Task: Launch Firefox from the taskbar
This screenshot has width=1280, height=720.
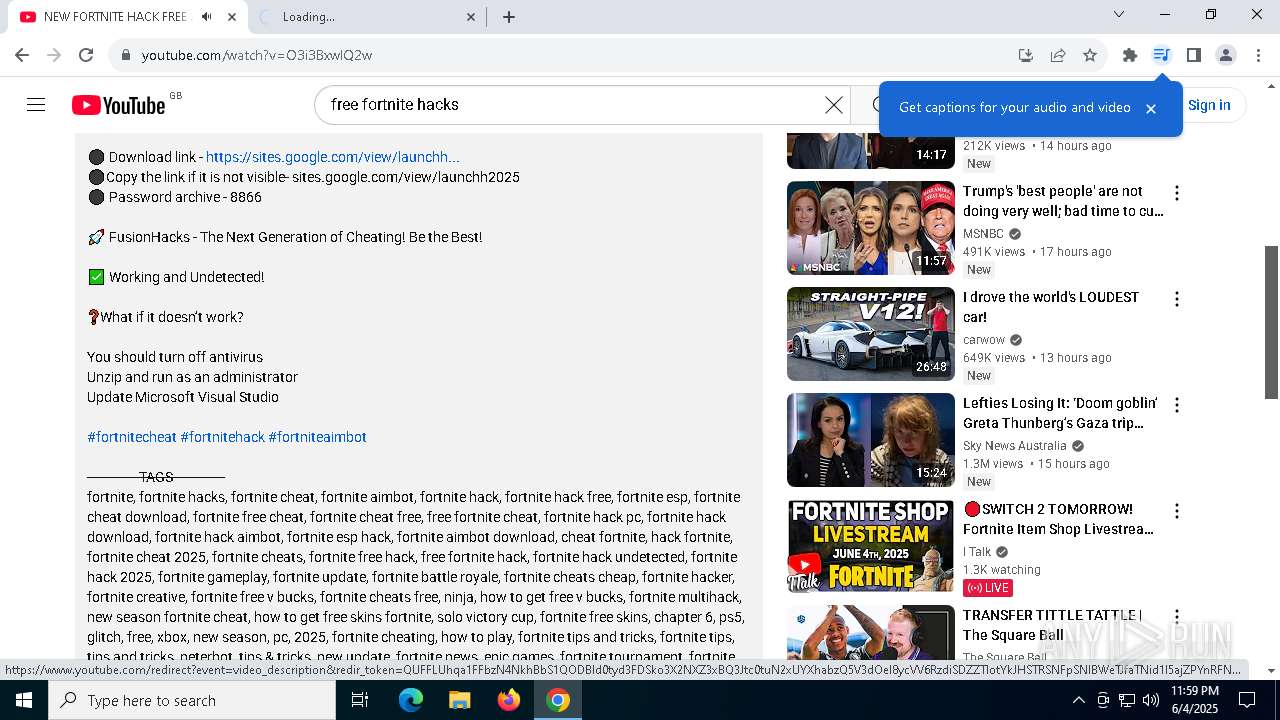Action: coord(509,700)
